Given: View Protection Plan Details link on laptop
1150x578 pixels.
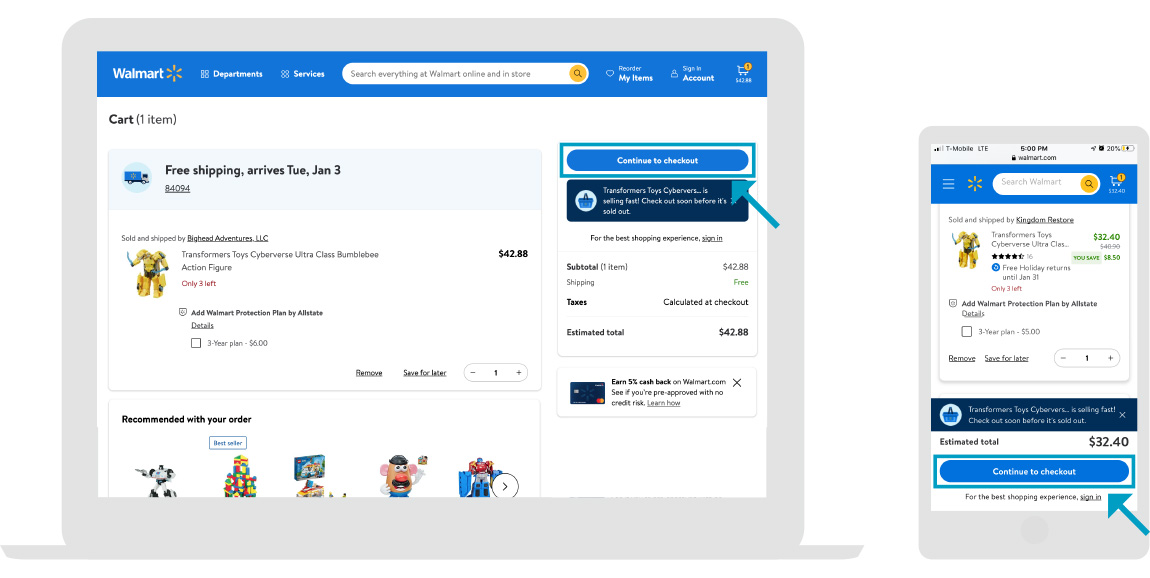Looking at the screenshot, I should (x=202, y=325).
